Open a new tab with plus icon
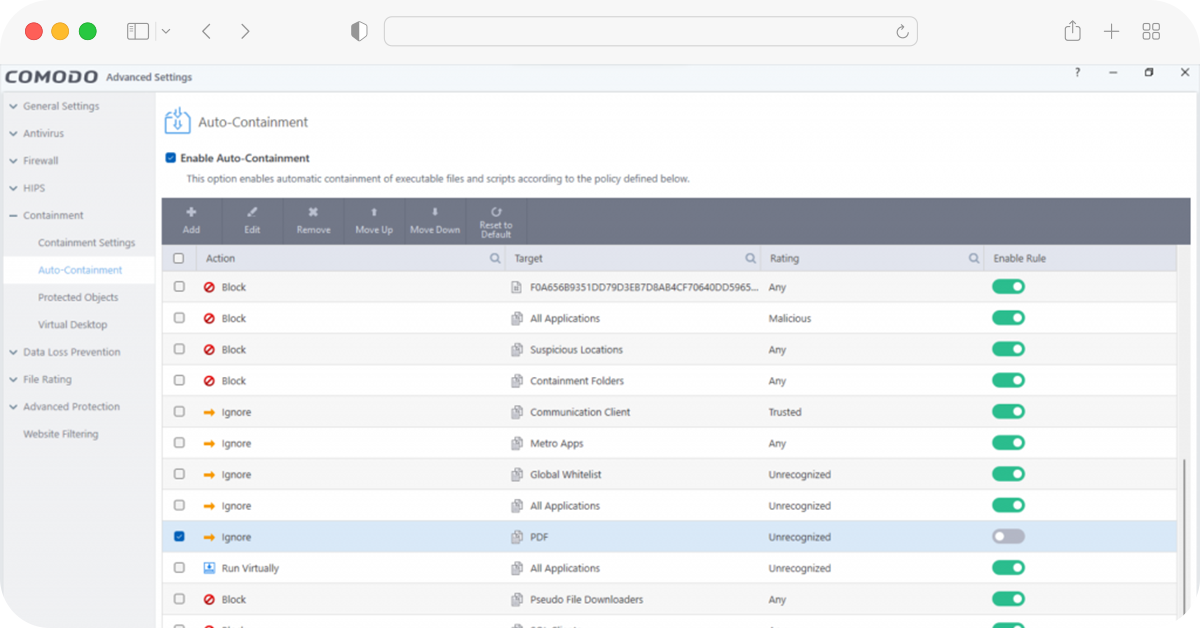The width and height of the screenshot is (1200, 628). click(1111, 31)
